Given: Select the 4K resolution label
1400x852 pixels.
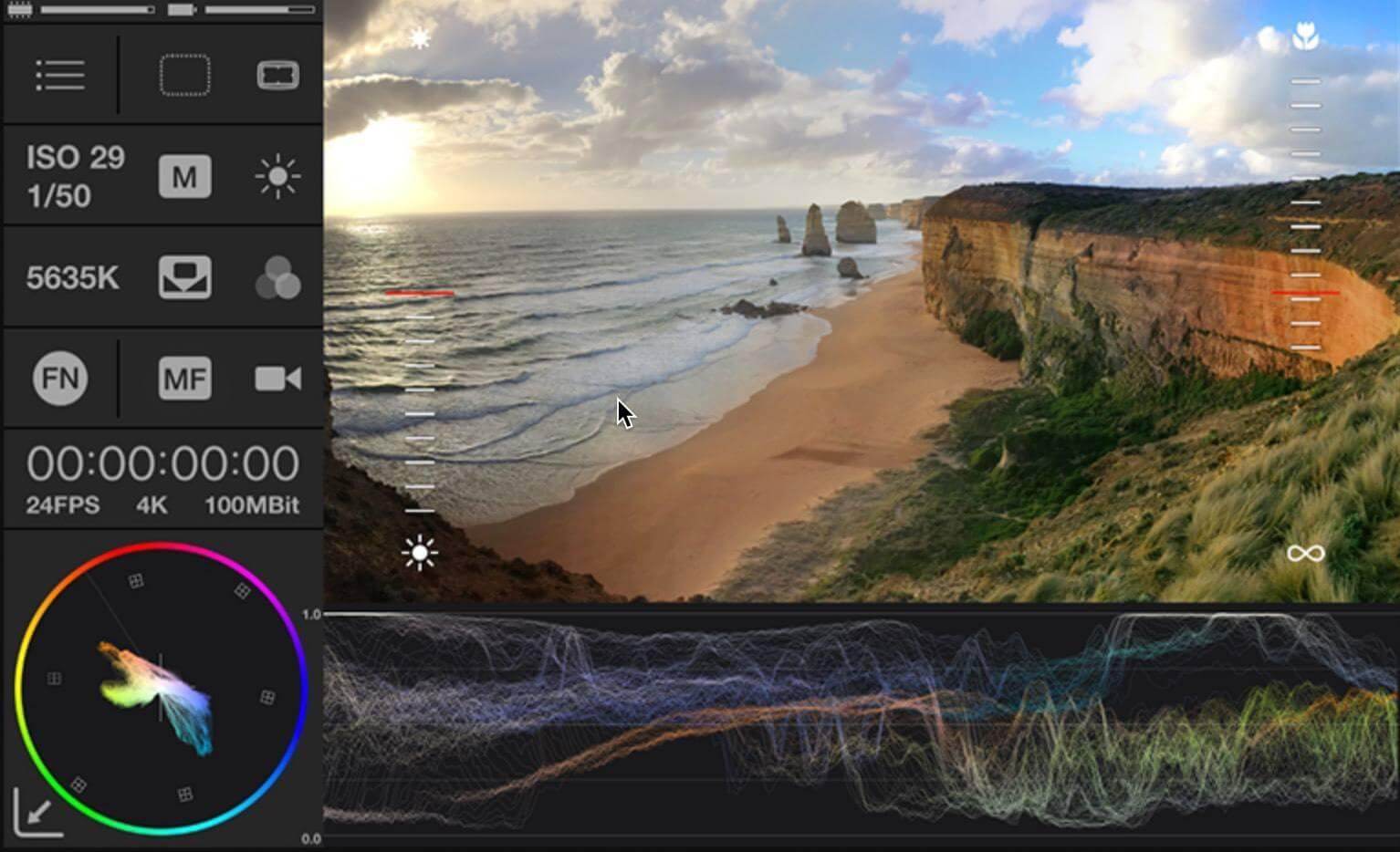Looking at the screenshot, I should [151, 505].
